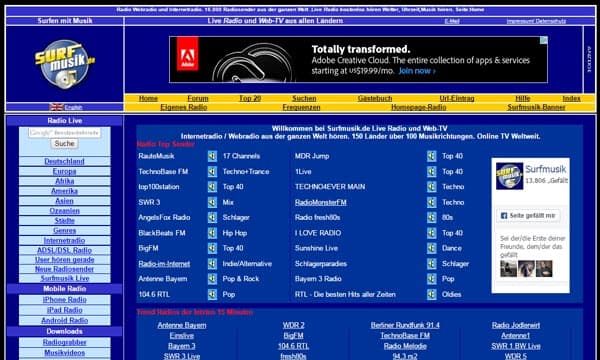600x360 pixels.
Task: Open Musikvideos sidebar link
Action: click(64, 353)
